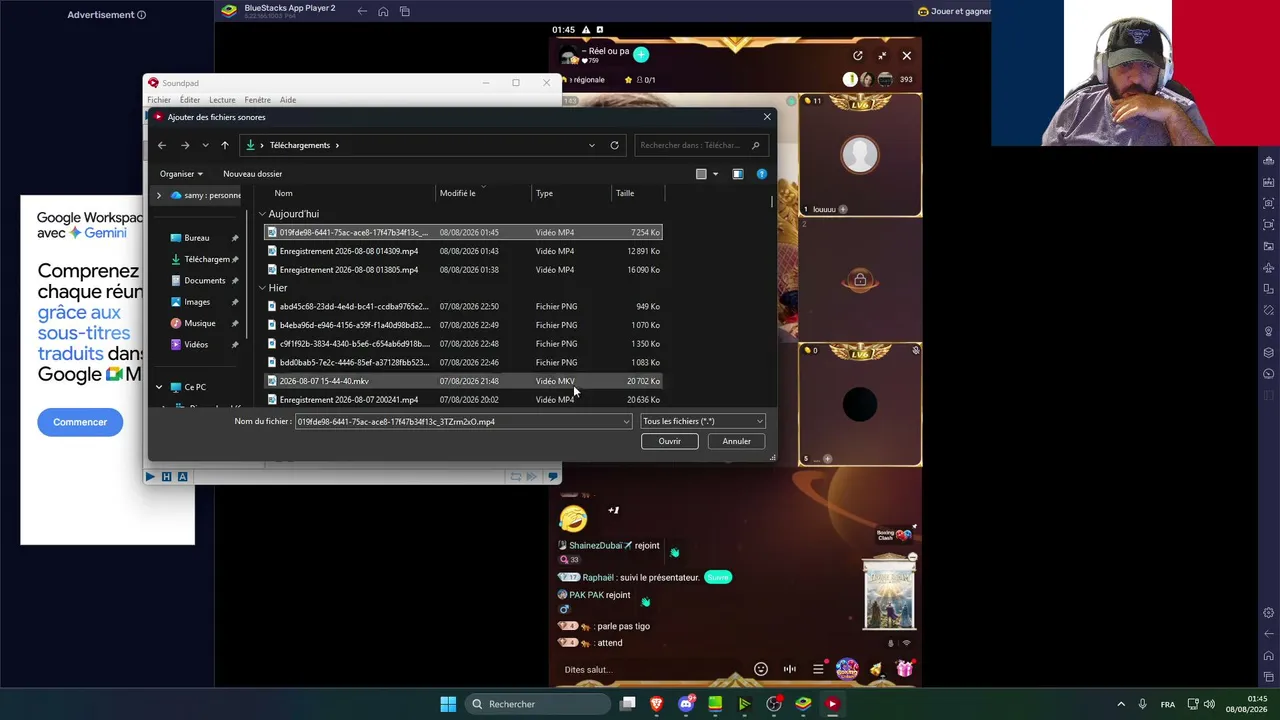Viewport: 1280px width, 720px height.
Task: Open Musique in the navigation pane
Action: [199, 324]
